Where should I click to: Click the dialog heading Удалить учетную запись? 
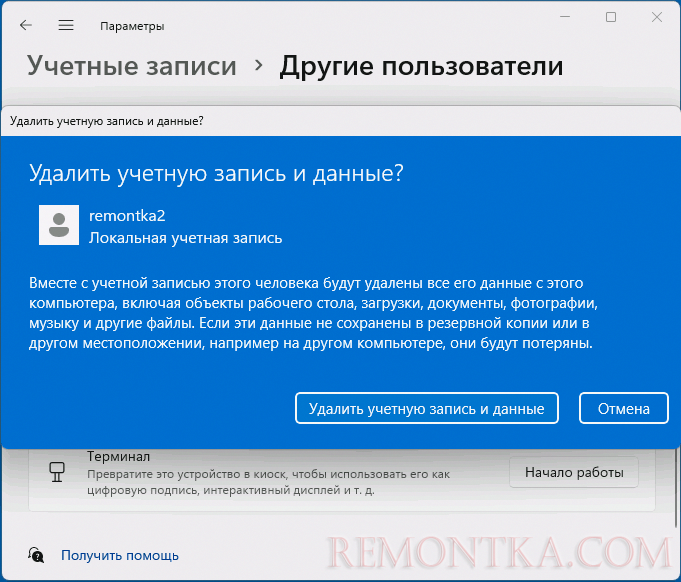coord(216,173)
